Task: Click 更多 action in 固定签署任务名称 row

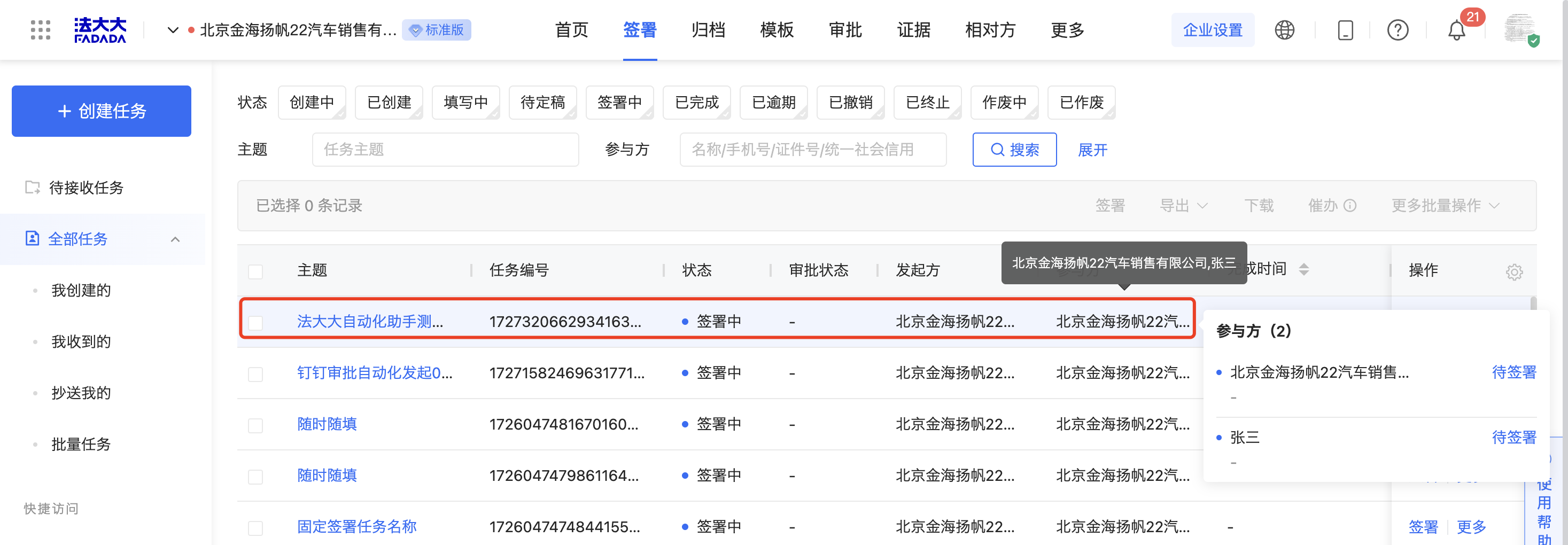Action: tap(1471, 527)
